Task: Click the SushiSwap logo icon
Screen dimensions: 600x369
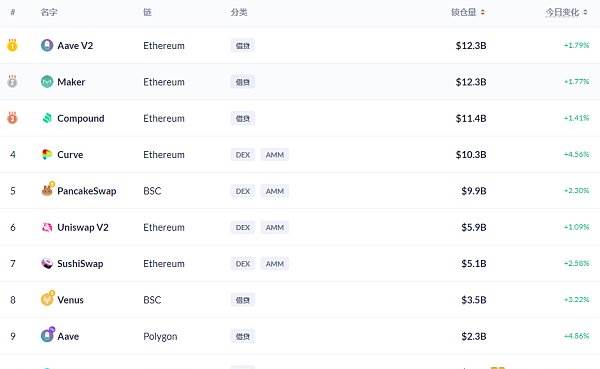Action: coord(47,264)
